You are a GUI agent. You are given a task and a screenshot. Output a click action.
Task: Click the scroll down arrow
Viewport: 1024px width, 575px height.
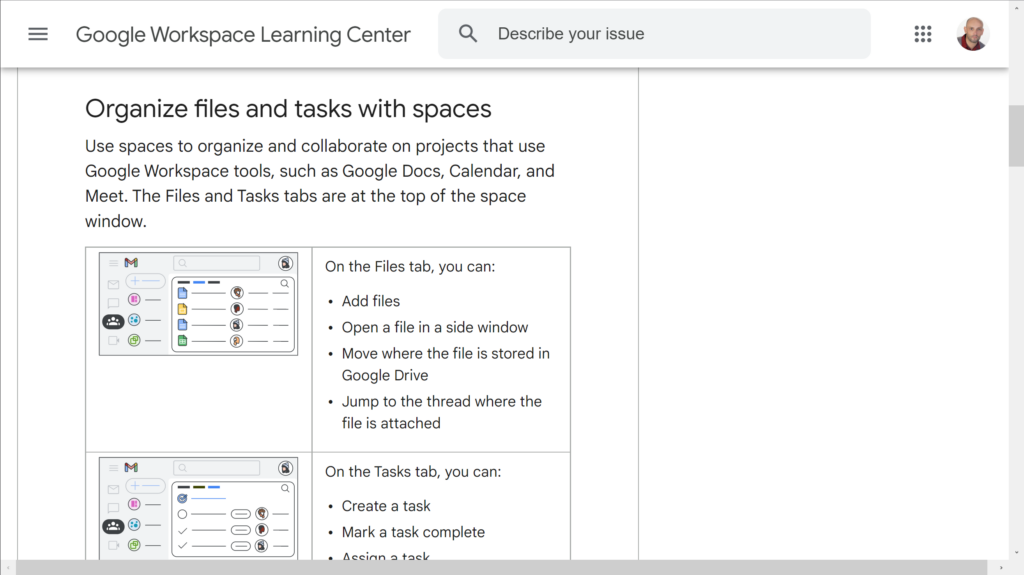(1016, 553)
